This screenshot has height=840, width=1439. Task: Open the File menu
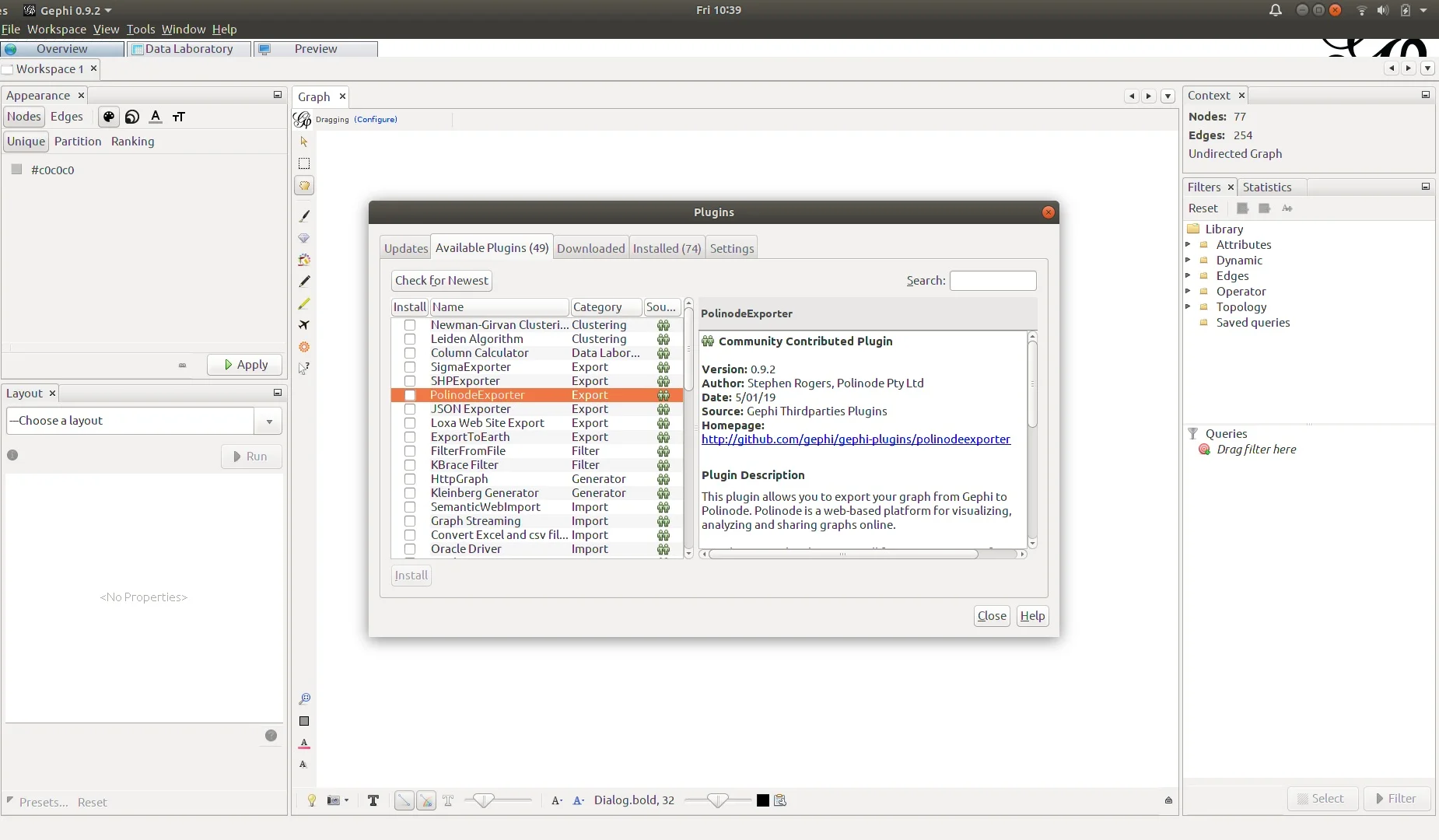tap(11, 29)
